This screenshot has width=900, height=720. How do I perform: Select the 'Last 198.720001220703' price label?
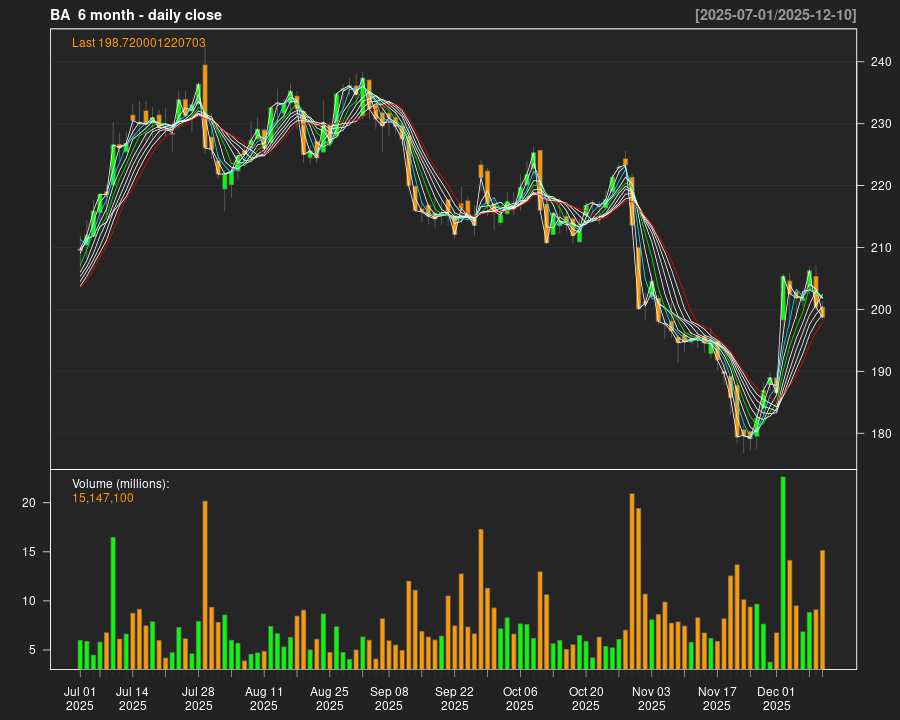pyautogui.click(x=139, y=43)
